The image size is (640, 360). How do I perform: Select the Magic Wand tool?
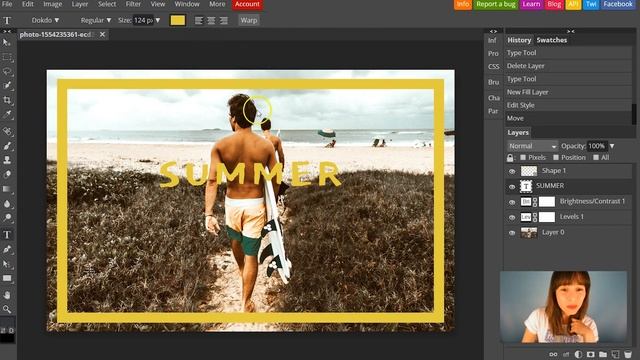7,86
